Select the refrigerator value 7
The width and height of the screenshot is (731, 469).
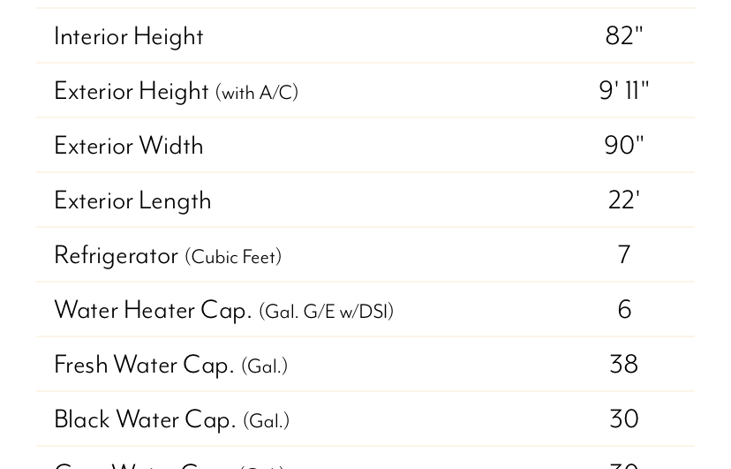tap(624, 255)
